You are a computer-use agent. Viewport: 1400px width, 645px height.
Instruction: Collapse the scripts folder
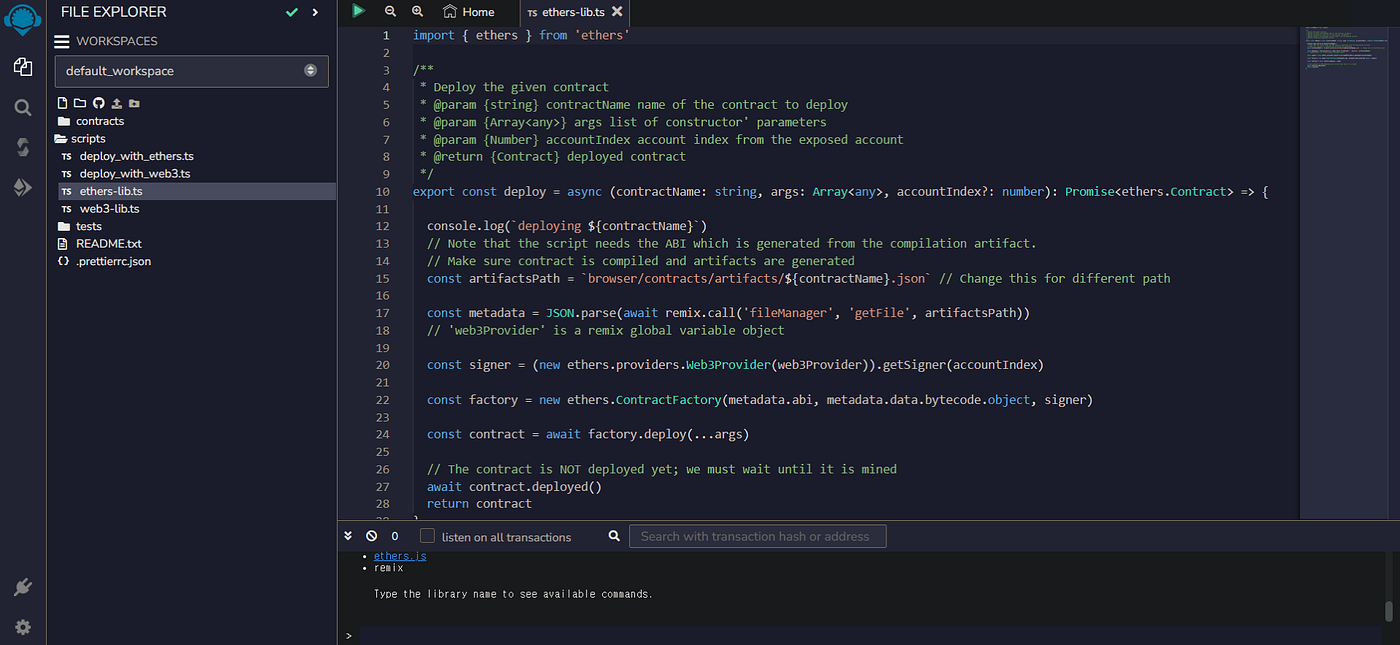click(88, 139)
